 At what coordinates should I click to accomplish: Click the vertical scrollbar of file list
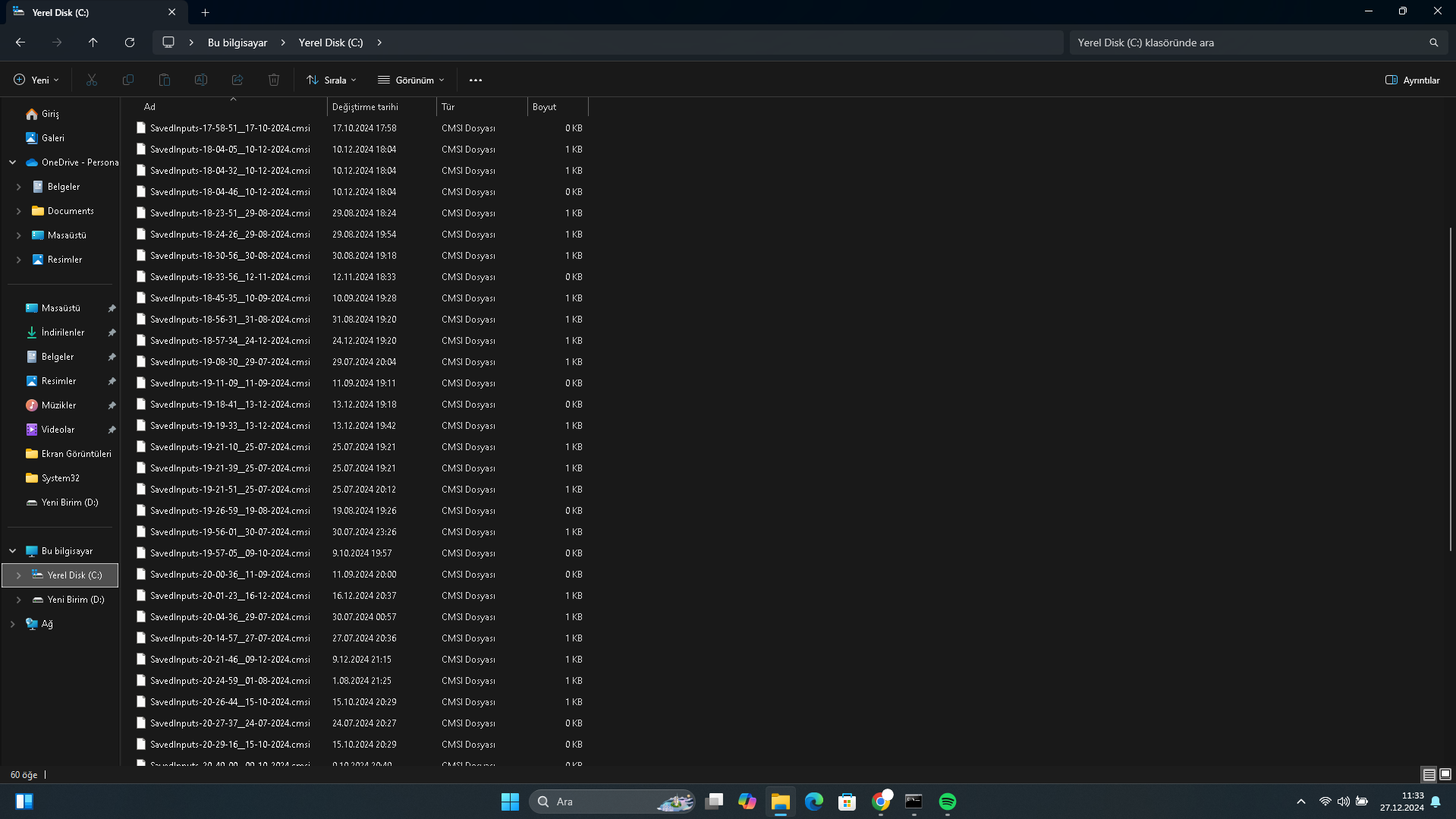tap(1450, 389)
